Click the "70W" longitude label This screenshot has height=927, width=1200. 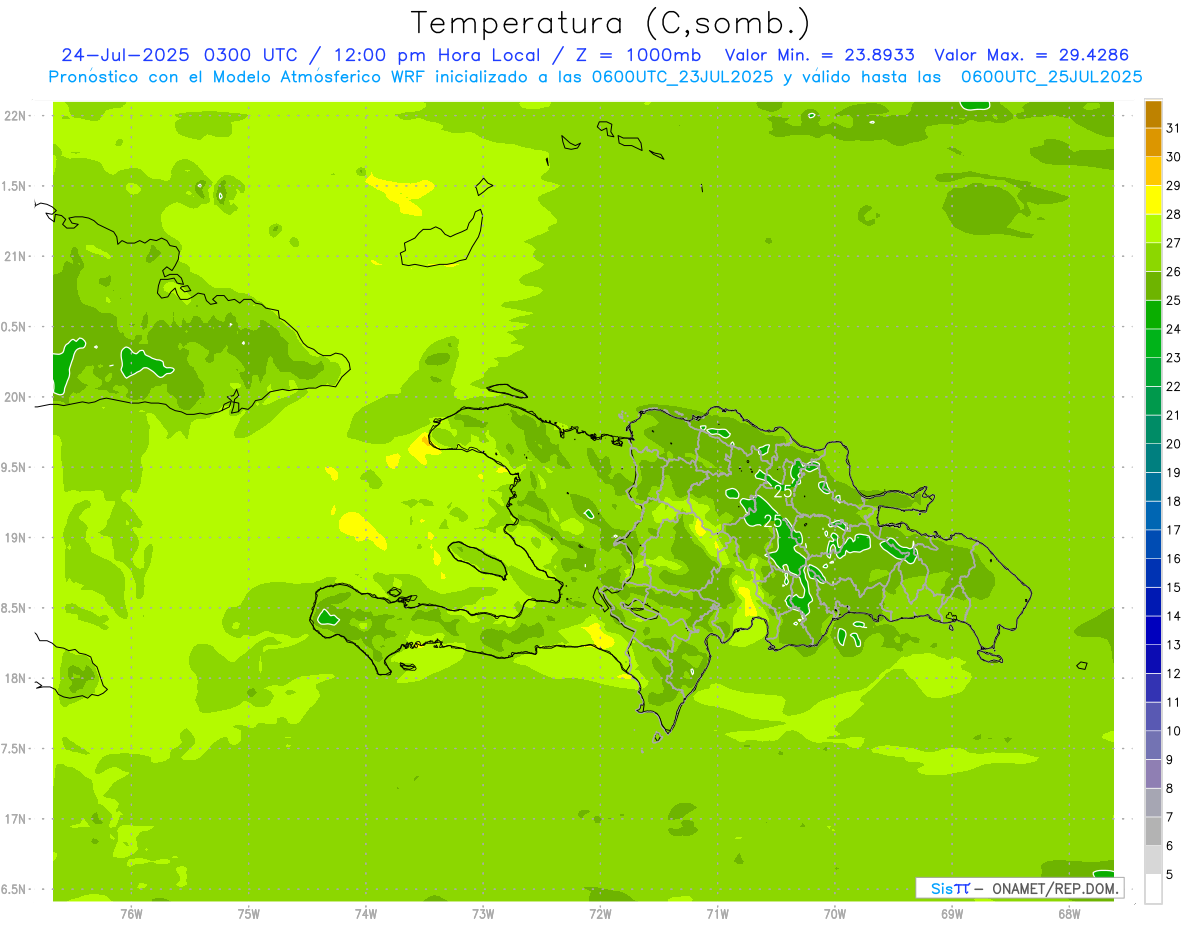[x=835, y=913]
